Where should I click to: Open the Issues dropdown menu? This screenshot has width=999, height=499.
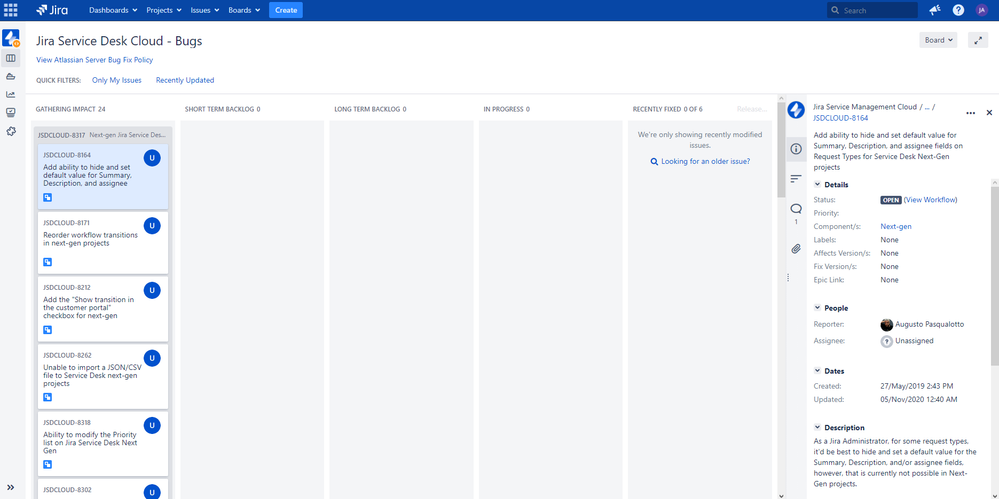(x=205, y=10)
